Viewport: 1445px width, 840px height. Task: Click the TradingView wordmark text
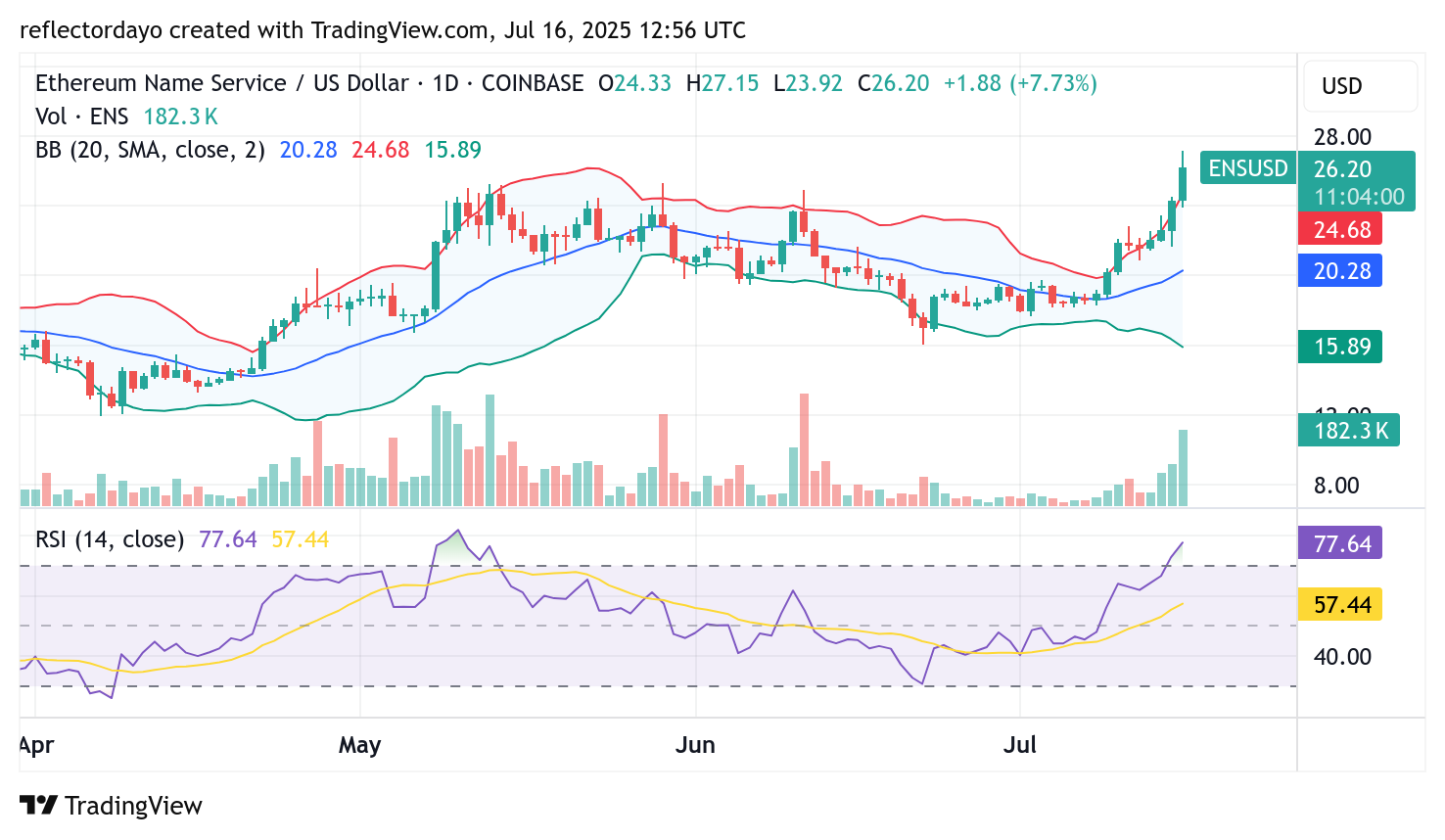pyautogui.click(x=133, y=806)
